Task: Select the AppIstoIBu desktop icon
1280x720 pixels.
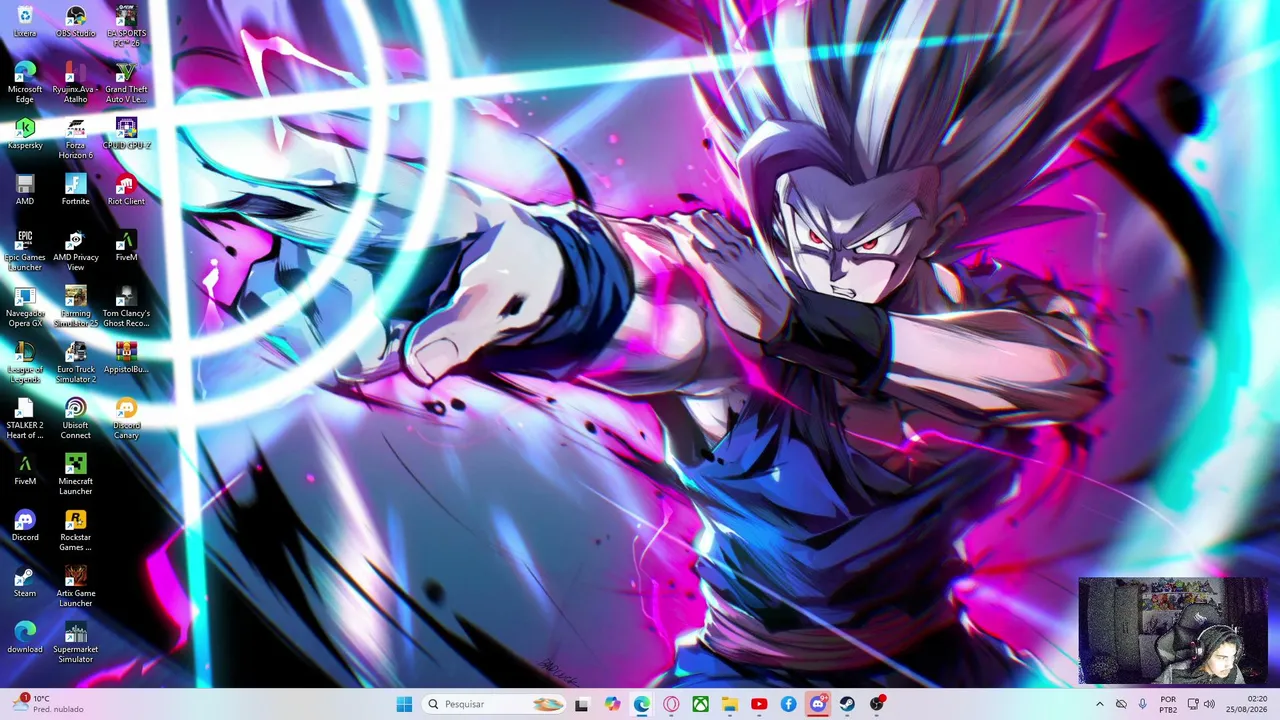Action: pos(126,358)
